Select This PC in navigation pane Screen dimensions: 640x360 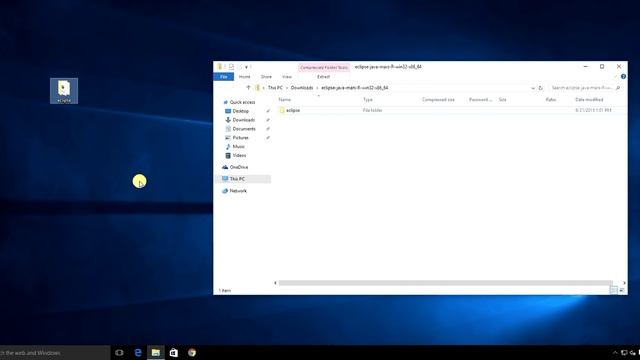tap(243, 179)
